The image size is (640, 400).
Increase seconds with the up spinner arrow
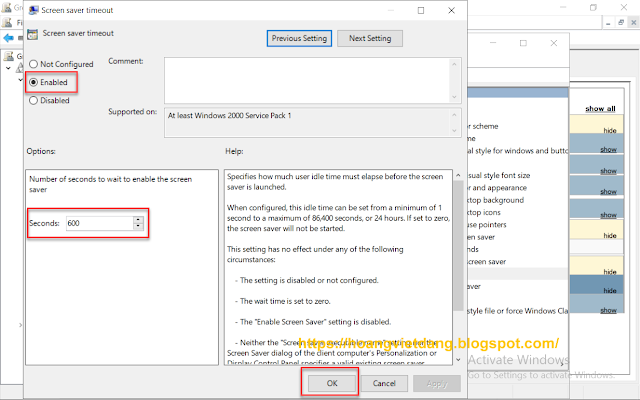138,220
